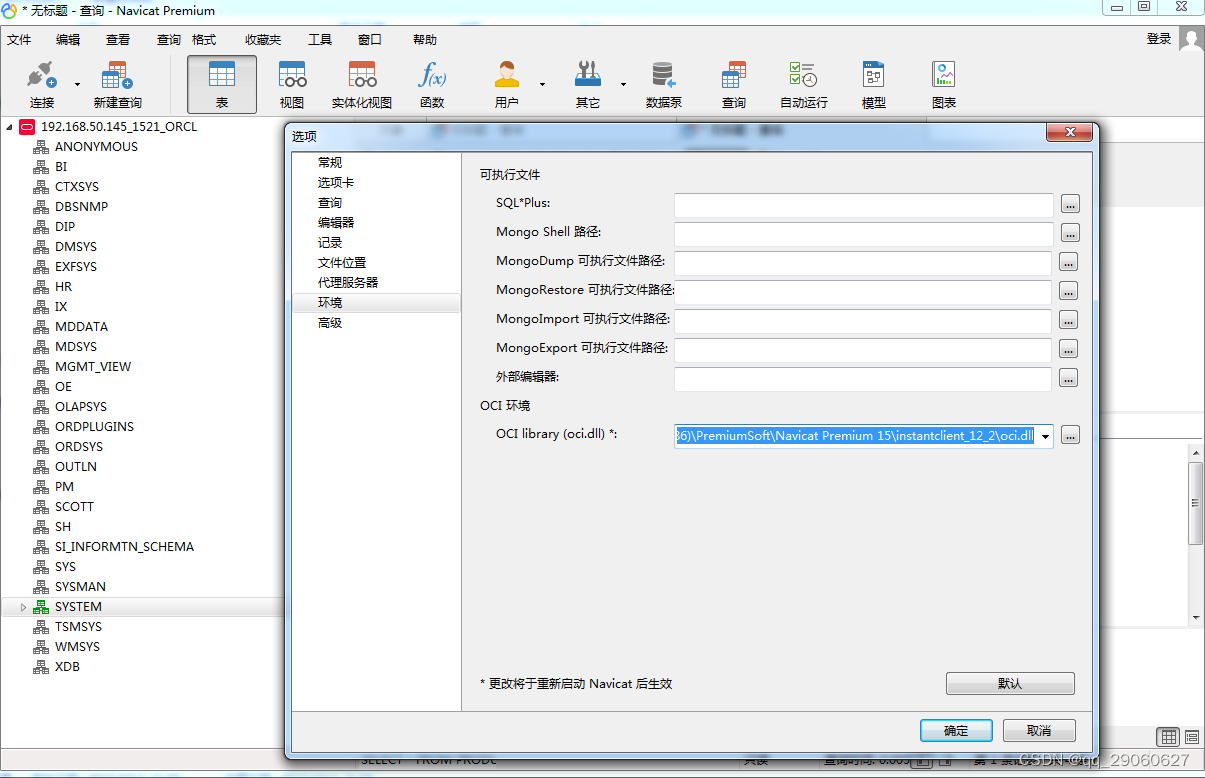Open the 文件 menu

[19, 40]
